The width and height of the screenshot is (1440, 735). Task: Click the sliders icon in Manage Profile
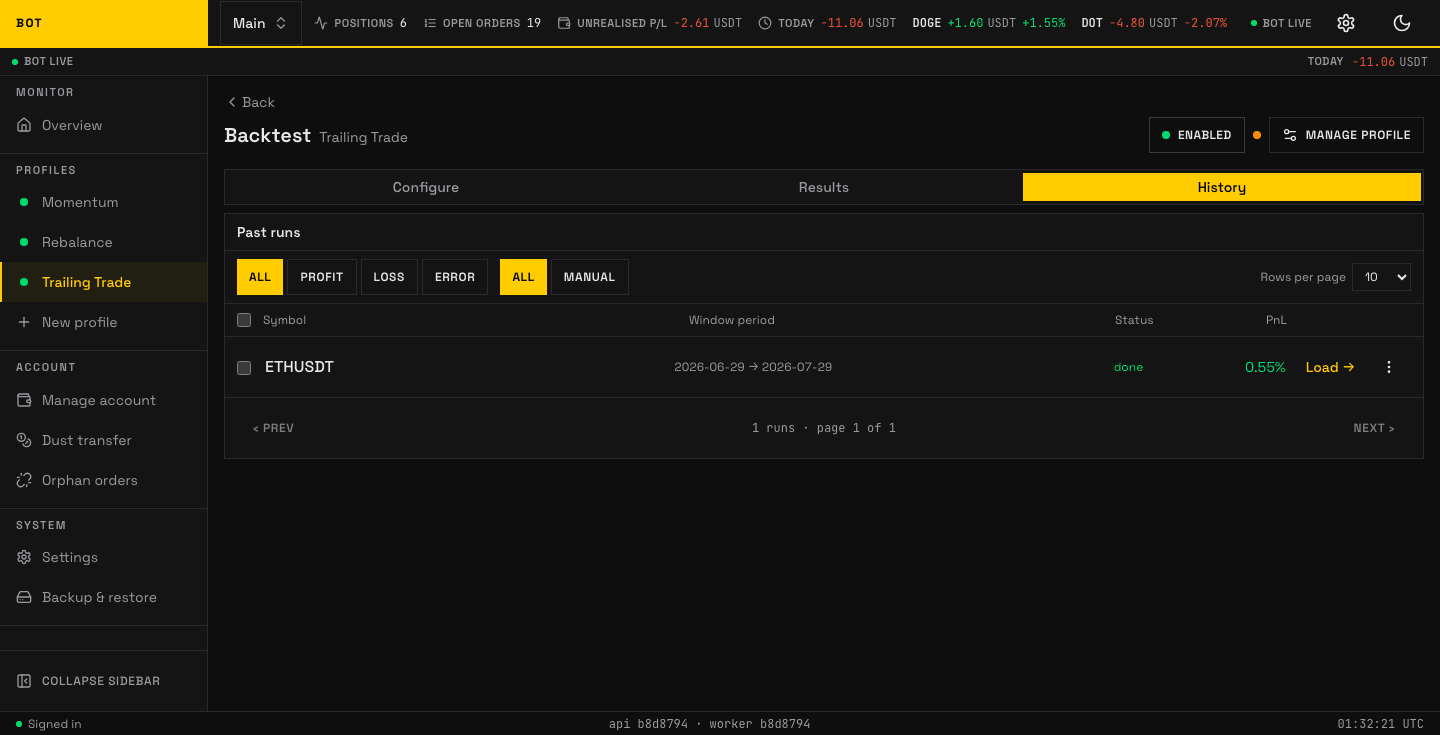tap(1290, 135)
